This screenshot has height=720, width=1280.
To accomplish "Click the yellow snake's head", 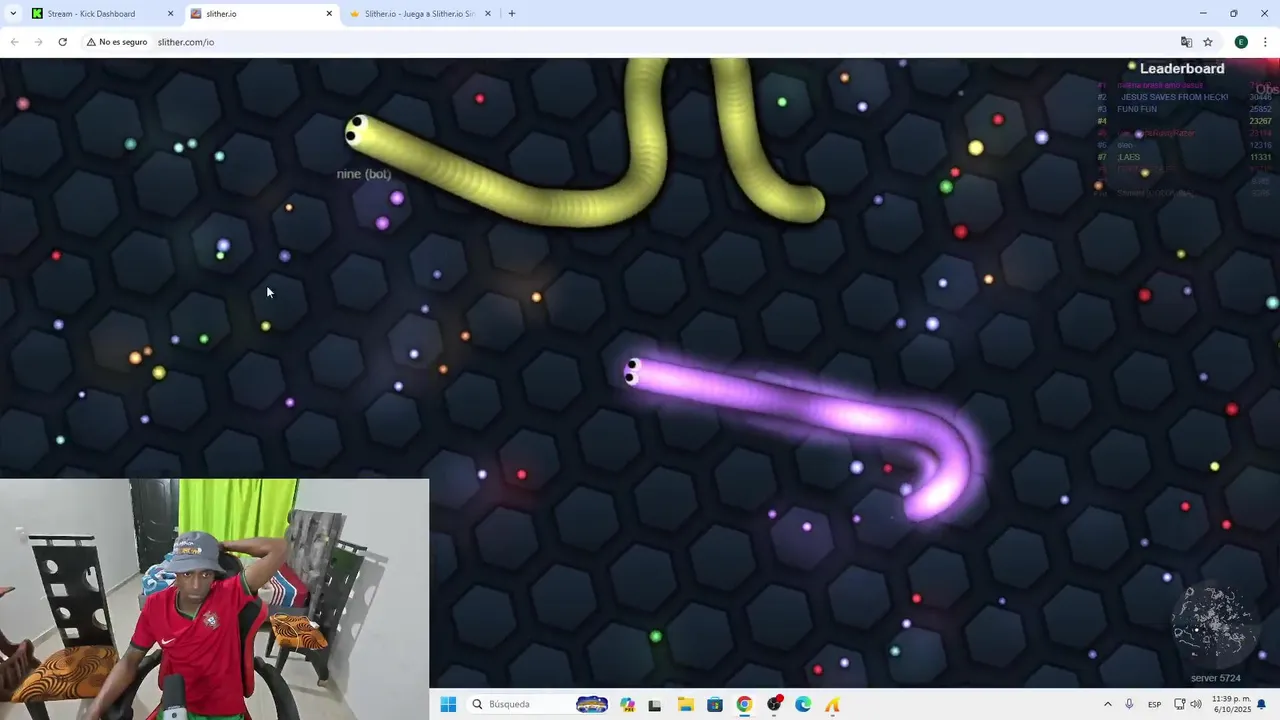I will [356, 130].
